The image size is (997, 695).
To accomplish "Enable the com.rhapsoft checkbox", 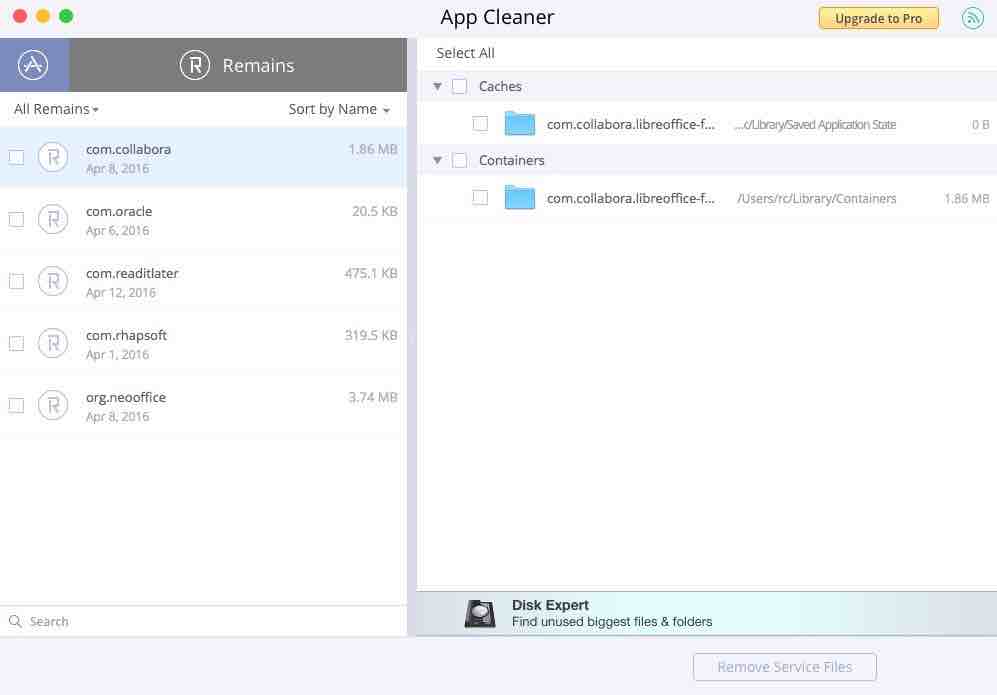I will click(17, 343).
